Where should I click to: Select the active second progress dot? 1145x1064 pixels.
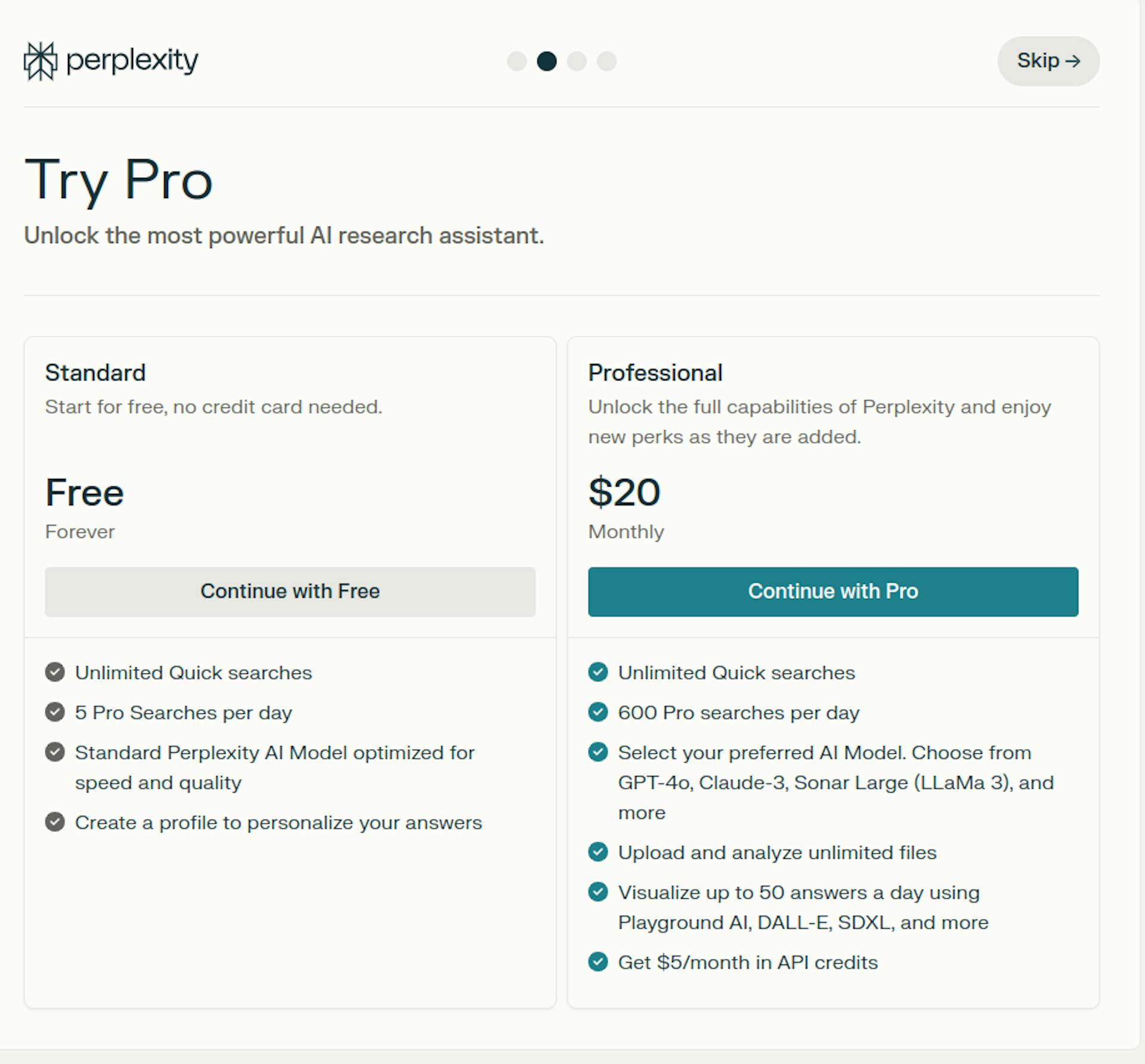pyautogui.click(x=546, y=61)
